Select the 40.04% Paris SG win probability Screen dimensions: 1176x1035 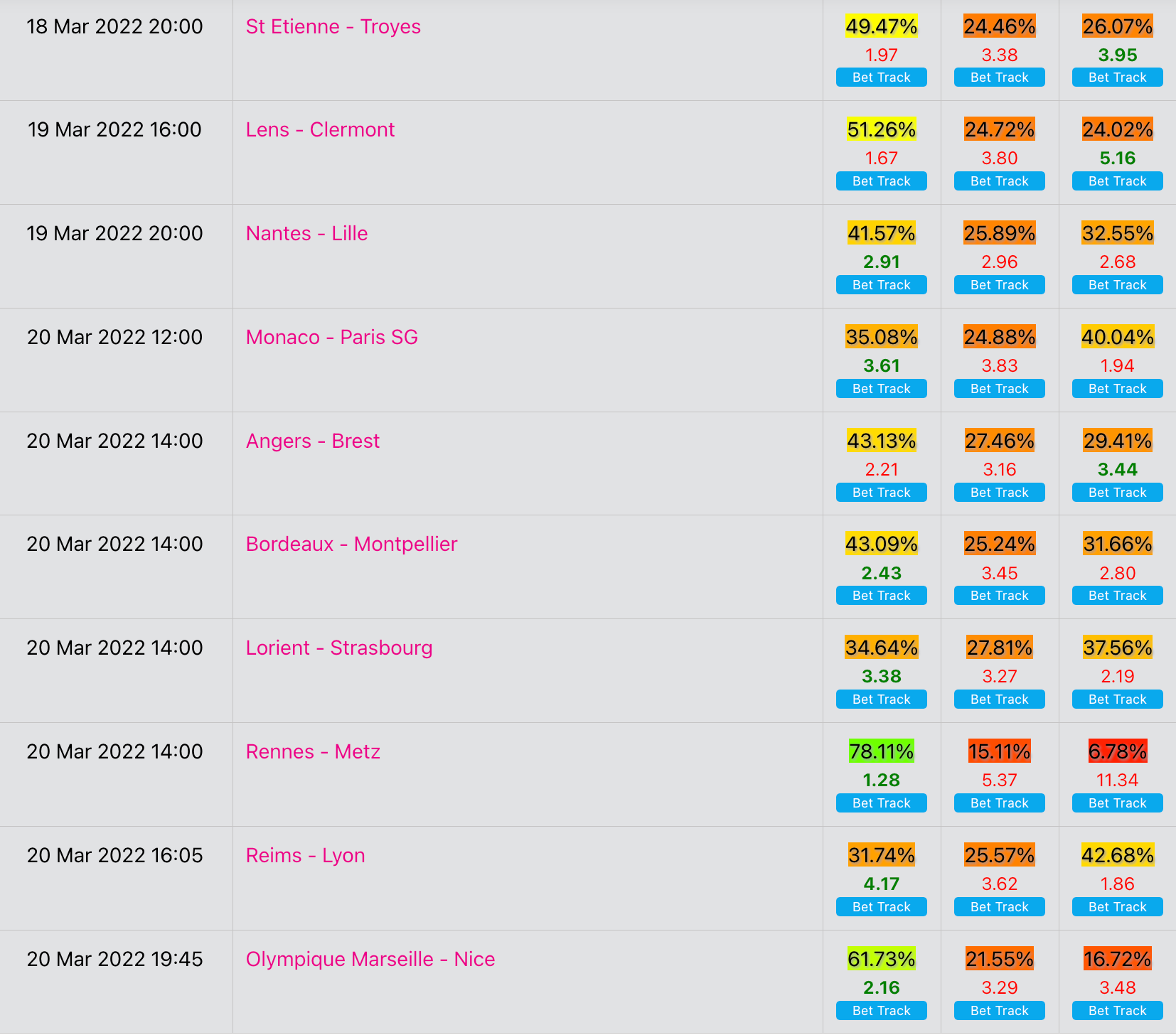pyautogui.click(x=1118, y=338)
